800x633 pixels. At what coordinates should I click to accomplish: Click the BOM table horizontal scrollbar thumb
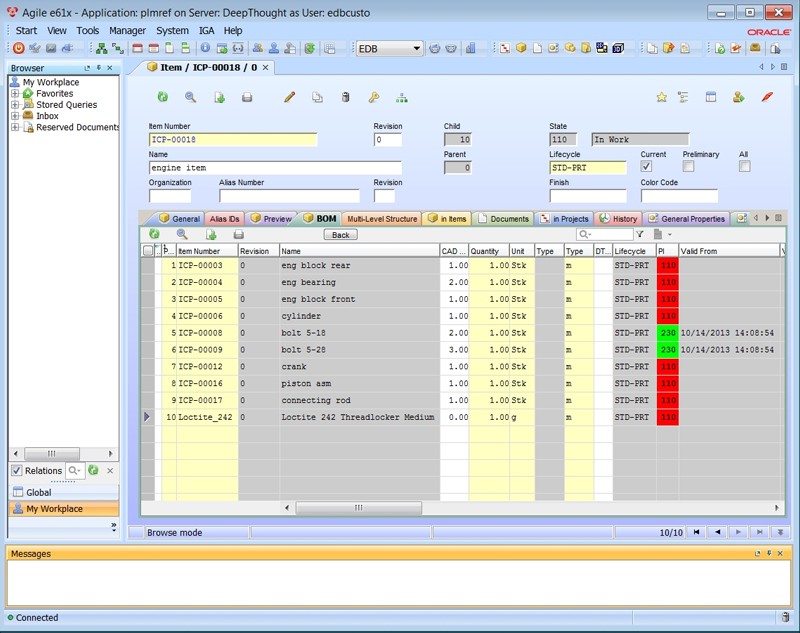click(x=359, y=508)
